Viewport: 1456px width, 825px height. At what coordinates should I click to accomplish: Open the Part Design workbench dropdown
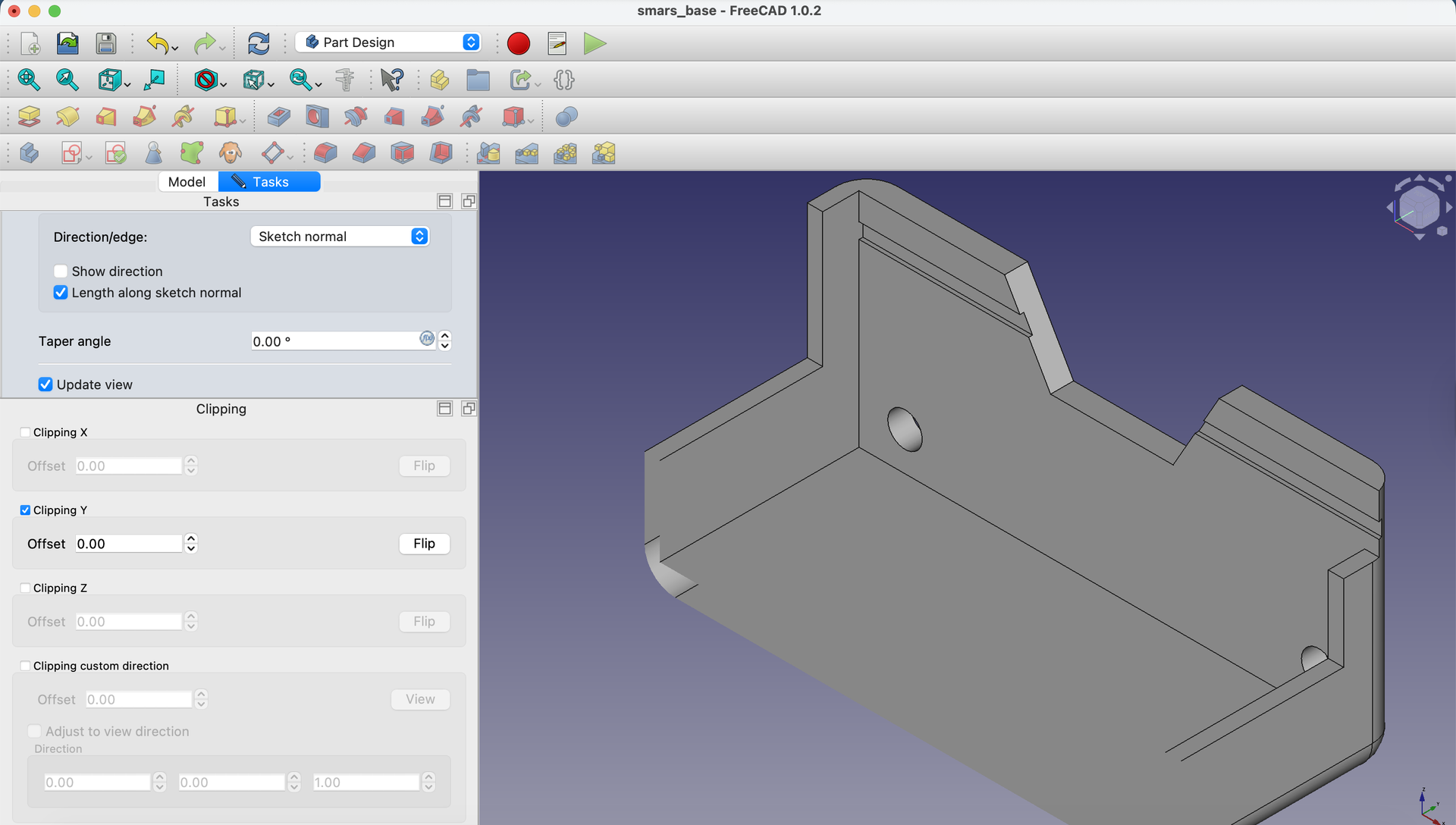(x=388, y=42)
